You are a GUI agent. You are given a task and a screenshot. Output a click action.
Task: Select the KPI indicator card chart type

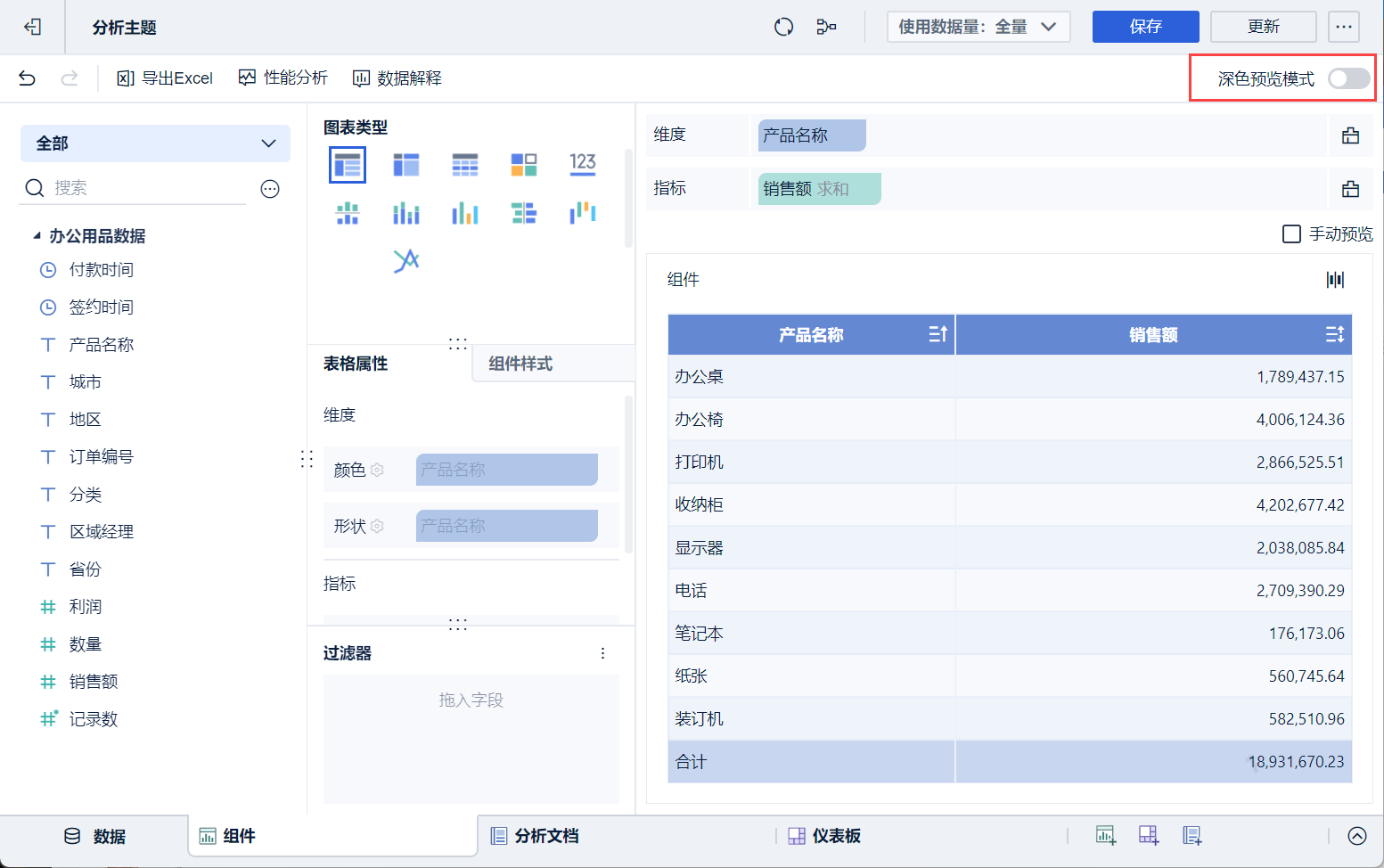(582, 164)
